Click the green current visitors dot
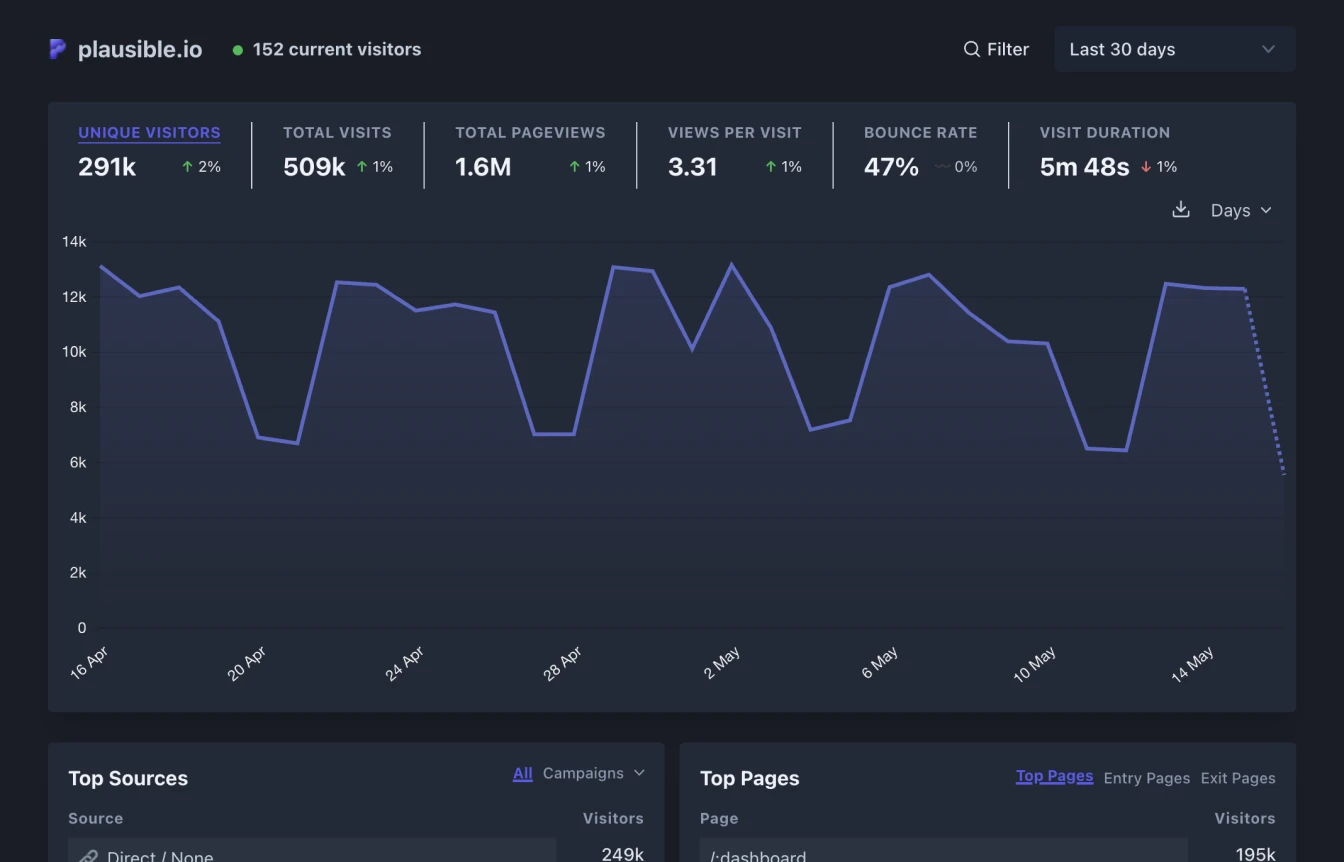1344x862 pixels. tap(238, 50)
